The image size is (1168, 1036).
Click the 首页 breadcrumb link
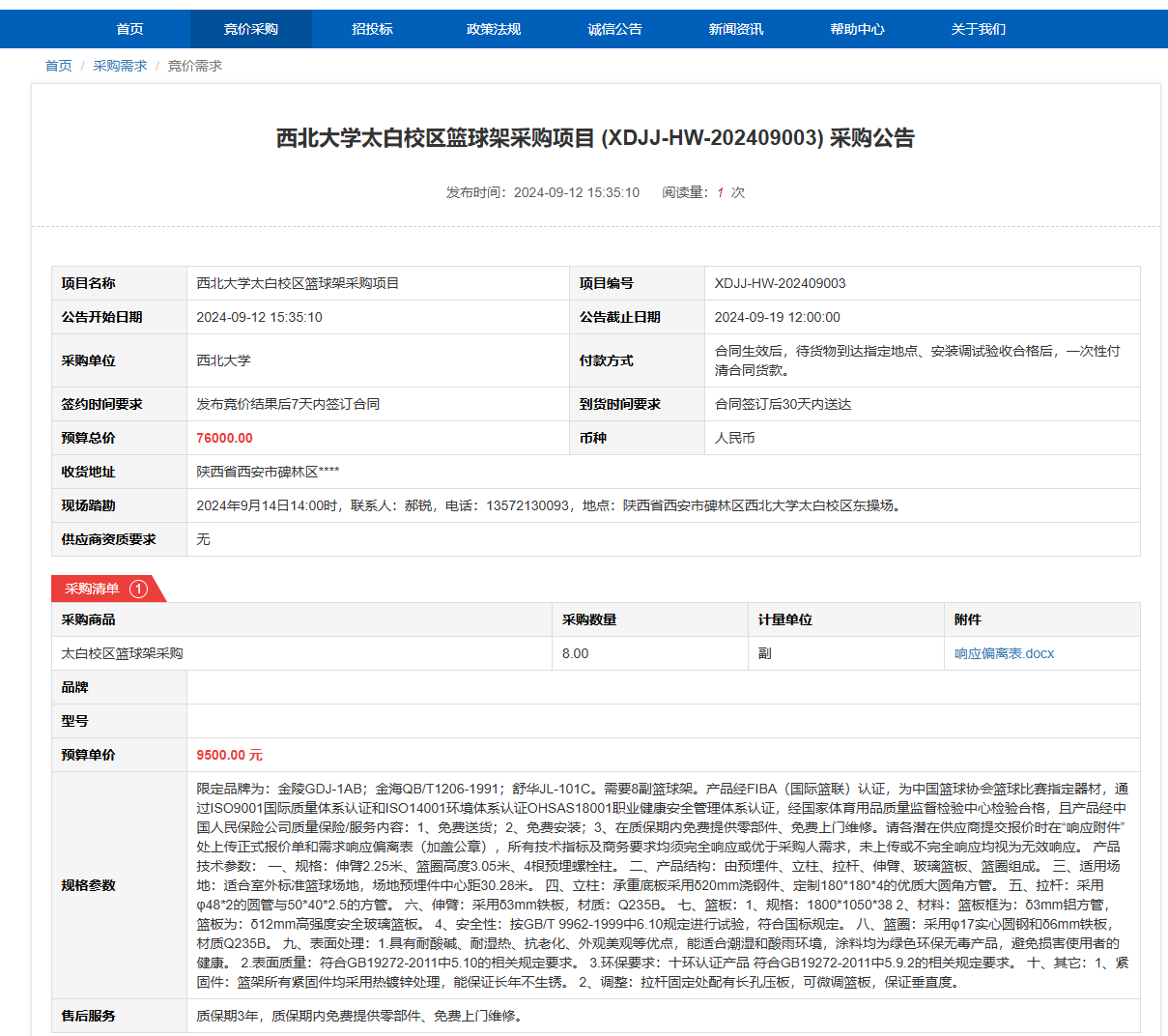58,66
